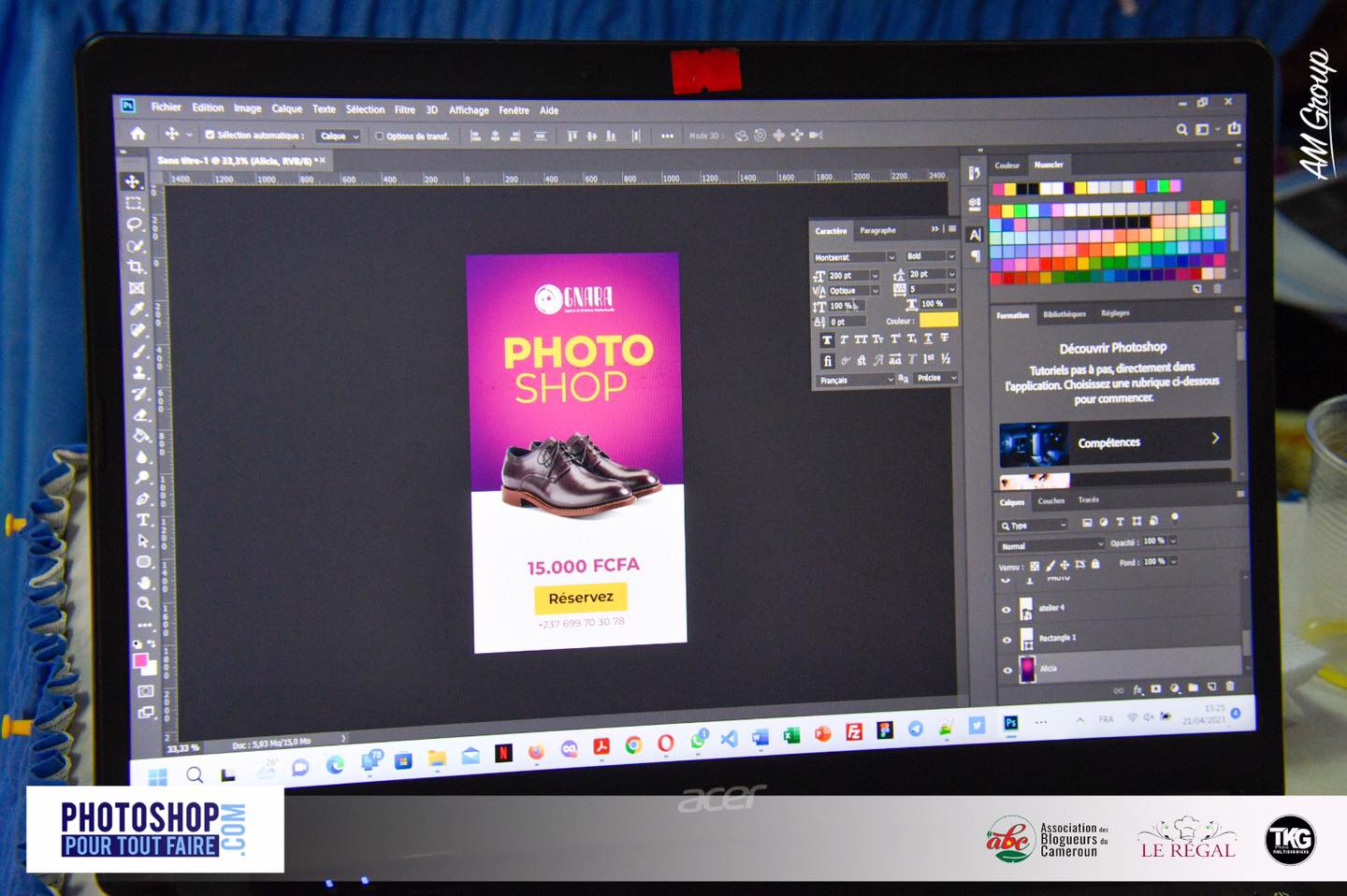Toggle lock all padlock in Verrou row
The image size is (1347, 896).
1095,564
